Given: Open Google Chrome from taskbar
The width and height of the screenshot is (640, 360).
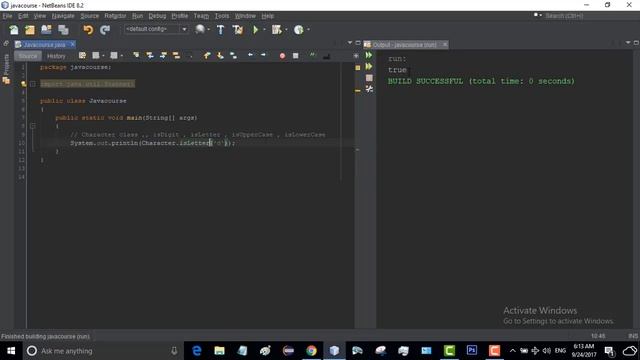Looking at the screenshot, I should pos(311,351).
